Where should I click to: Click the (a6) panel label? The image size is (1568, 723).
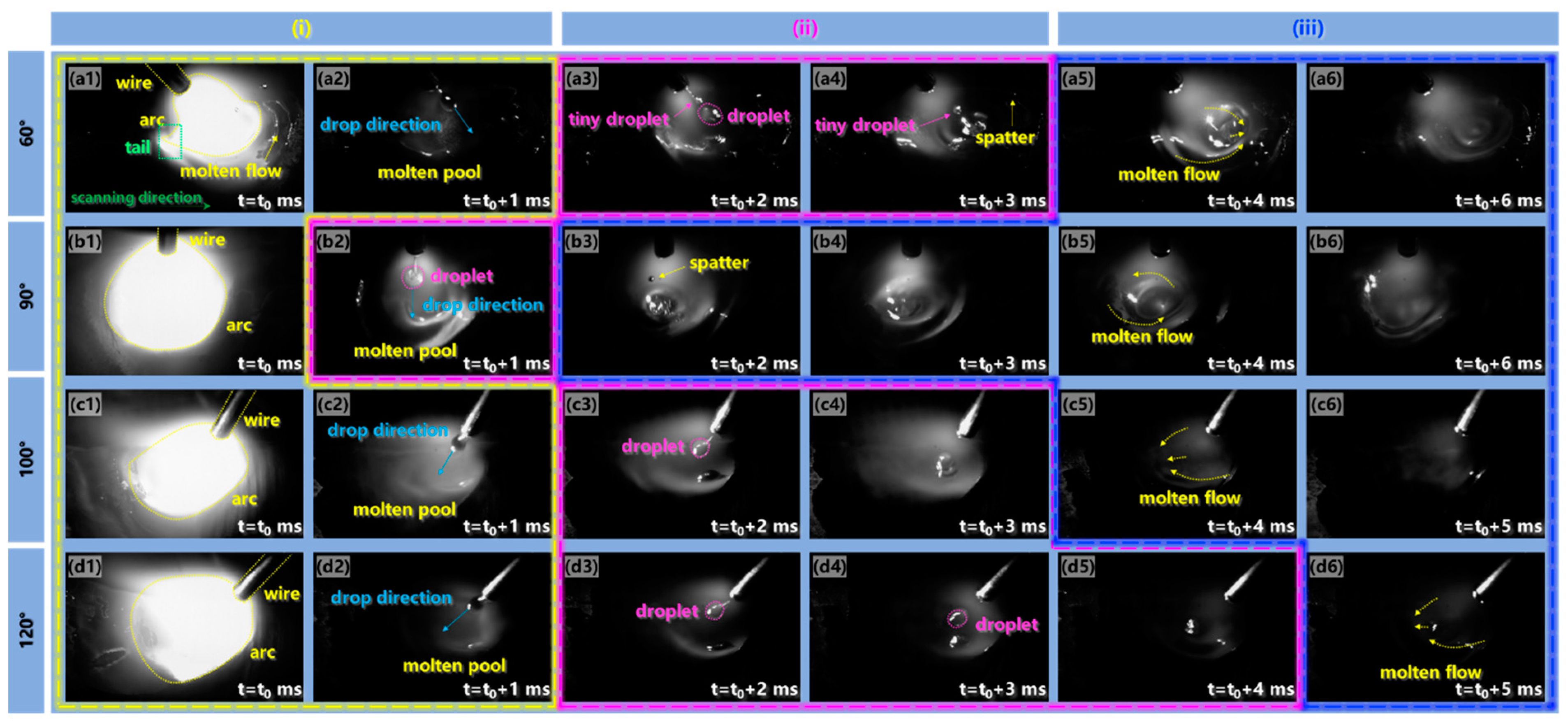point(1326,79)
